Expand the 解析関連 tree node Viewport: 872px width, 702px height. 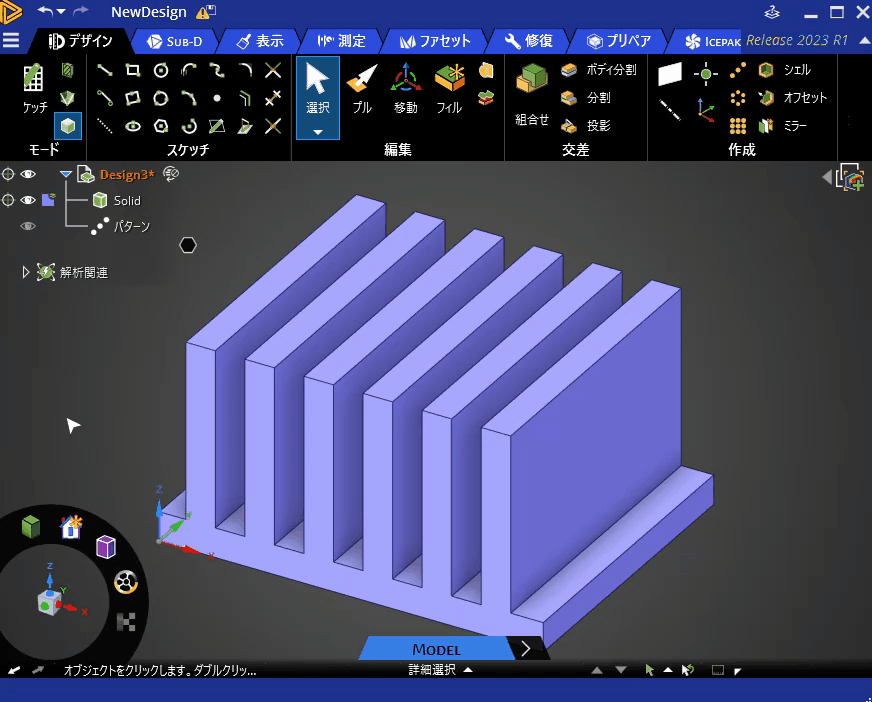point(25,272)
